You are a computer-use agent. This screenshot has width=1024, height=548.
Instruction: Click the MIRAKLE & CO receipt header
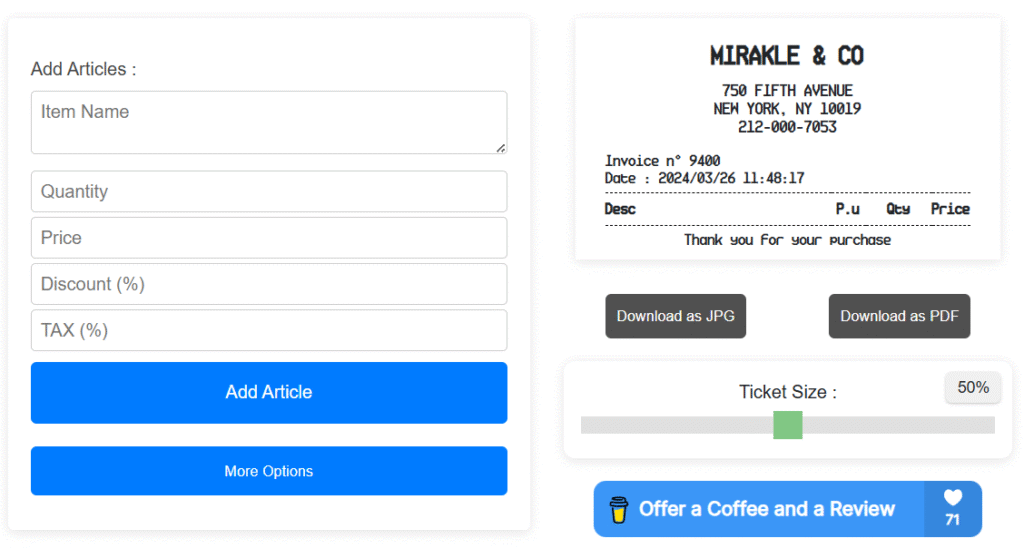(787, 56)
